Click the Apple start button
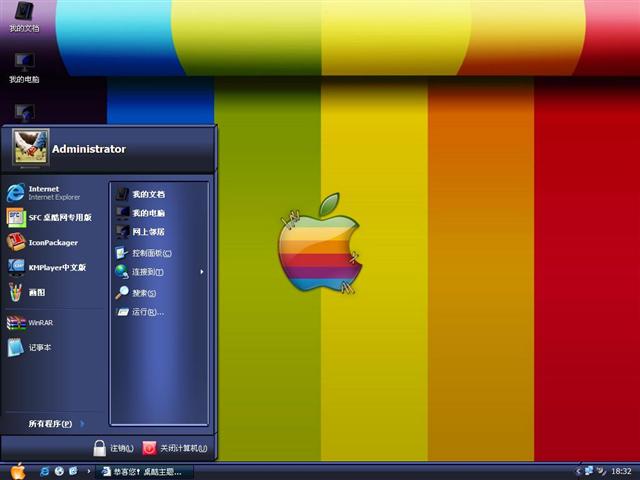Screen dimensions: 640x480 click(18, 471)
